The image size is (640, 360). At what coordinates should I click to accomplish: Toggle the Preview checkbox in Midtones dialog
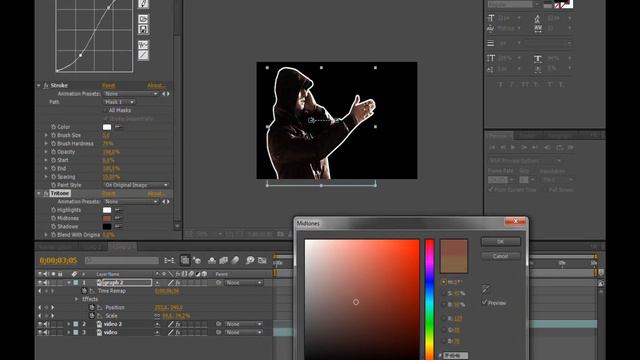pos(484,302)
